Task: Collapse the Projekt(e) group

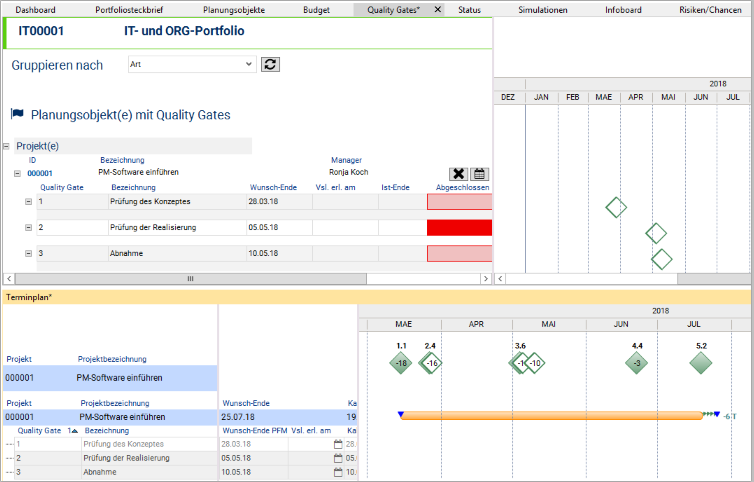Action: point(7,146)
